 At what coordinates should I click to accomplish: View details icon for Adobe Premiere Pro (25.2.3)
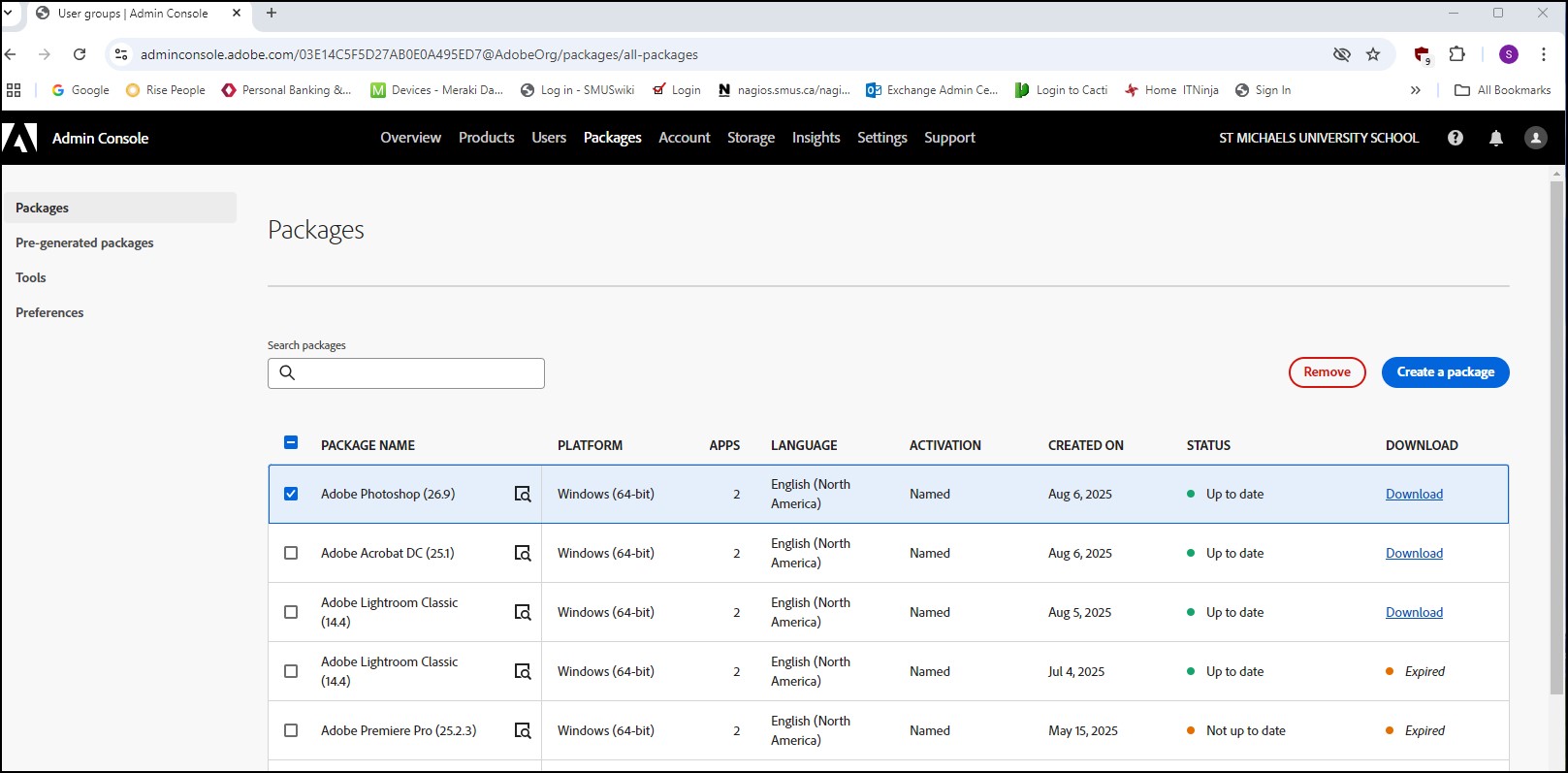pos(523,730)
